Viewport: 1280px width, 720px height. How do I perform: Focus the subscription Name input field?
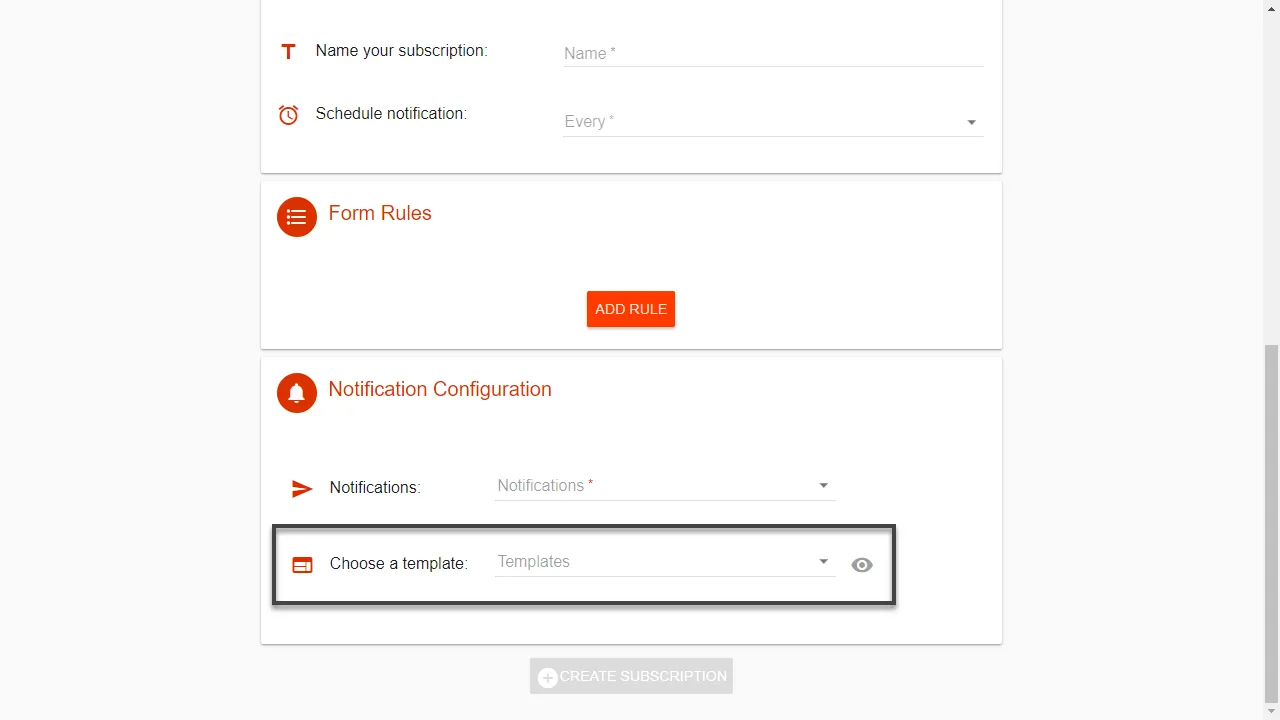pos(773,53)
